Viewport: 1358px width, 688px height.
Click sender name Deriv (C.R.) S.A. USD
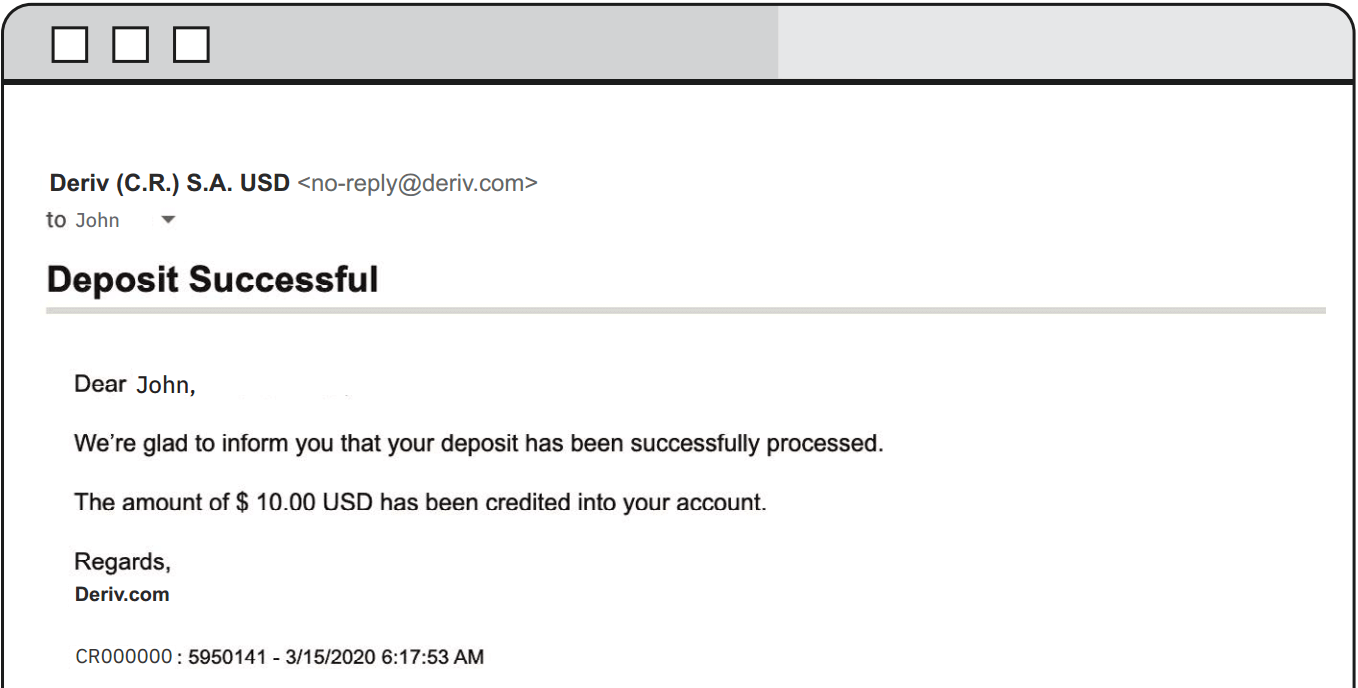point(169,184)
